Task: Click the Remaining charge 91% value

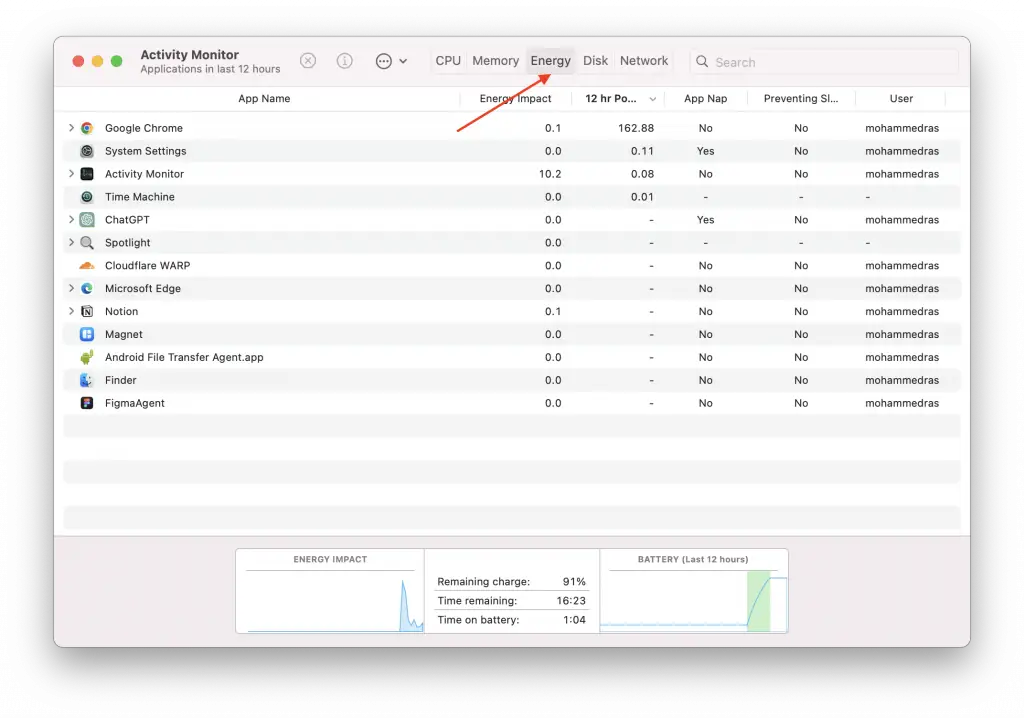Action: click(574, 581)
